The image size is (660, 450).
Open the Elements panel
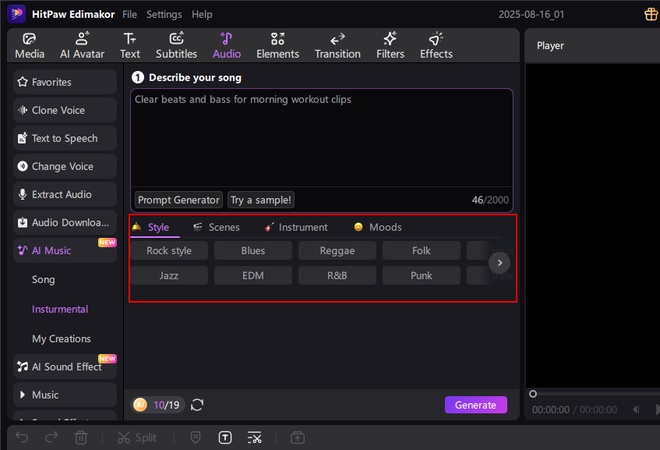point(277,45)
